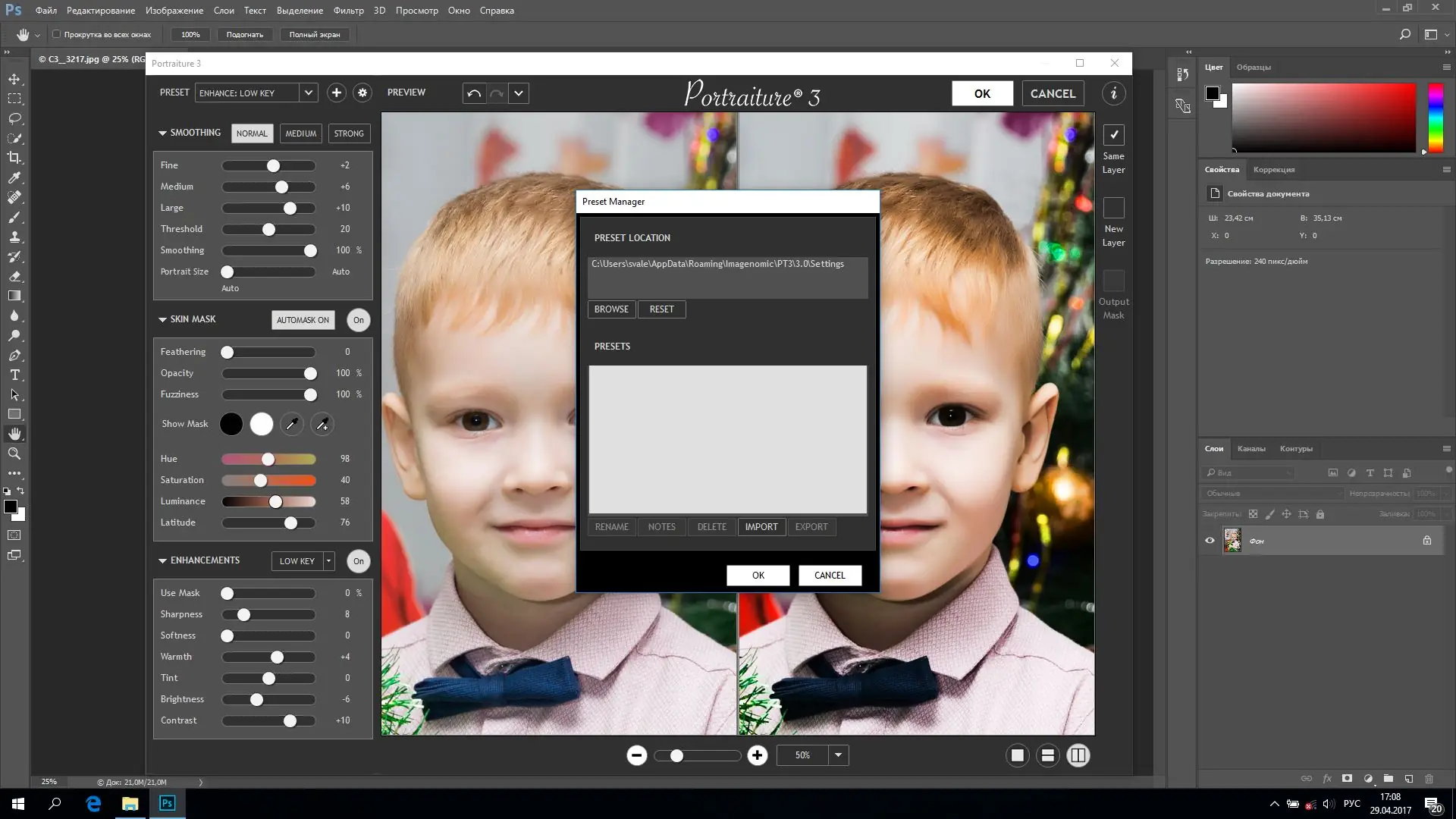Switch to vertical split preview mode
Image resolution: width=1456 pixels, height=819 pixels.
coord(1078,755)
